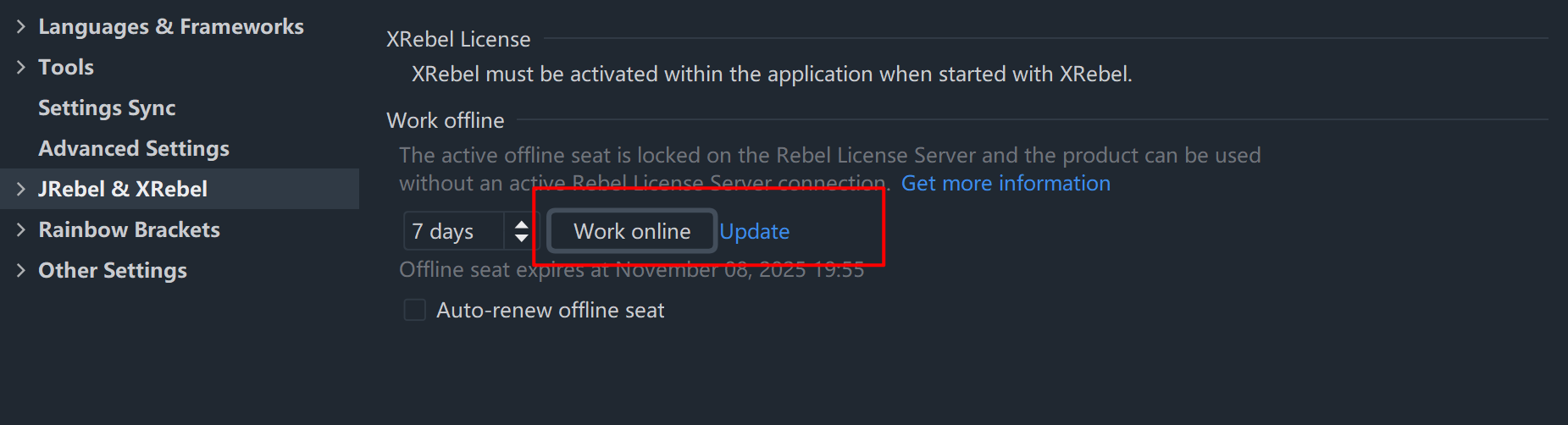Click the Update link
The width and height of the screenshot is (1568, 425).
pos(754,231)
